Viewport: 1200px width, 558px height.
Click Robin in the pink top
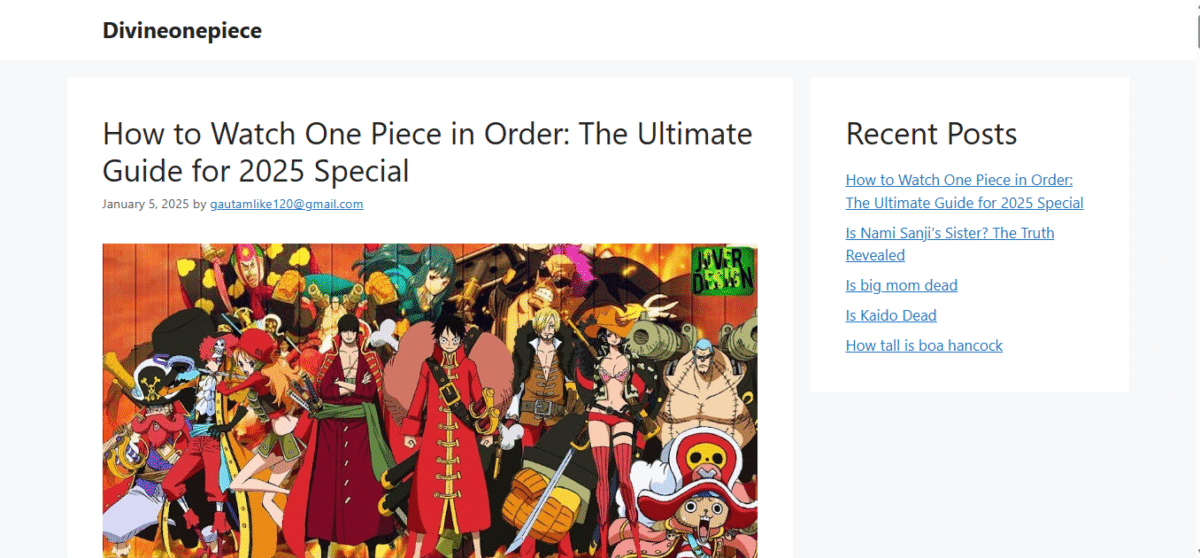pos(612,410)
